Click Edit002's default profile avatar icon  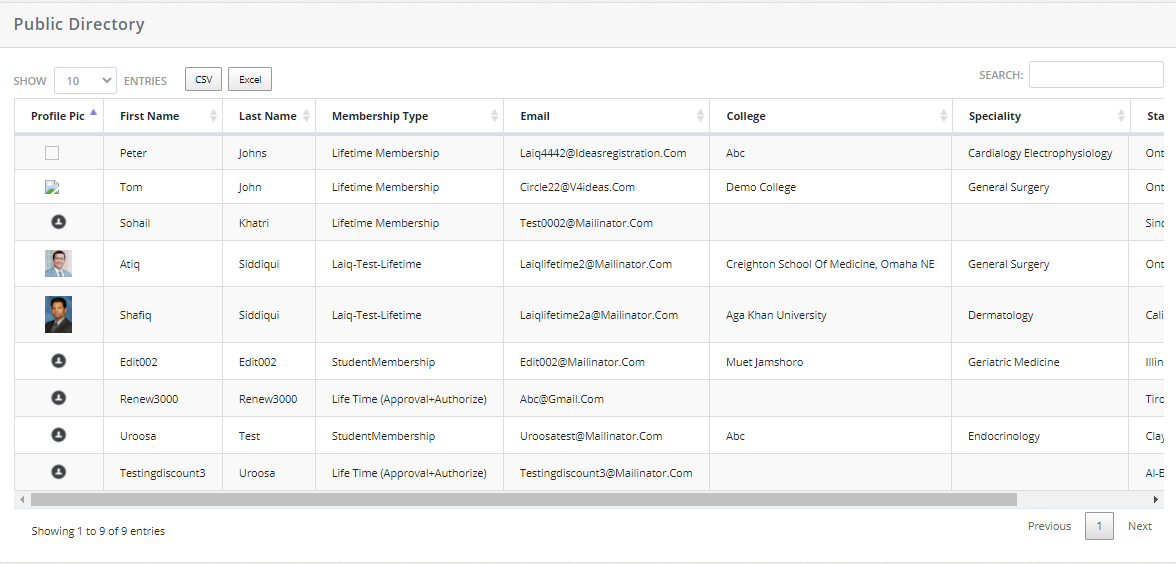coord(58,361)
